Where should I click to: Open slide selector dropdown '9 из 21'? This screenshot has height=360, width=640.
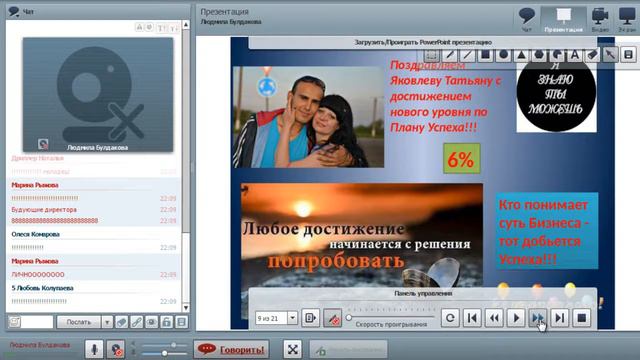(x=292, y=318)
